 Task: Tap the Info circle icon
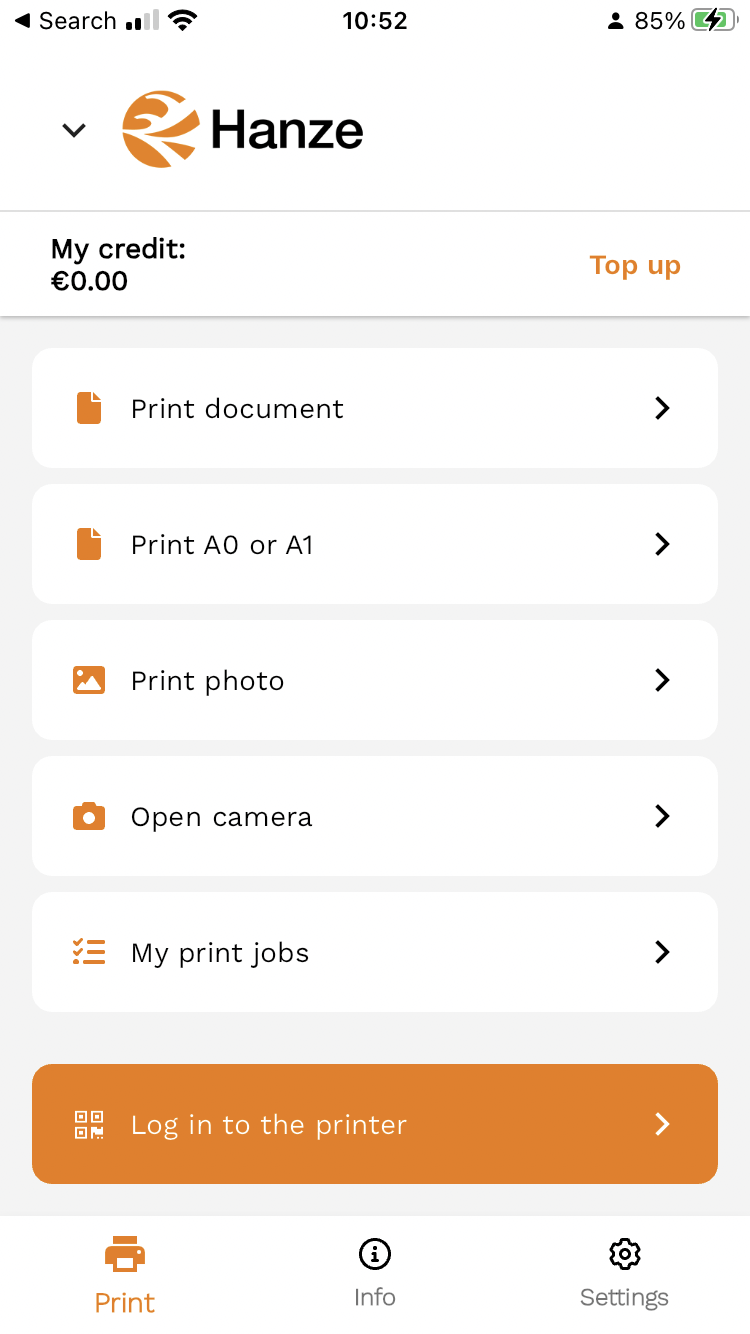tap(374, 1253)
